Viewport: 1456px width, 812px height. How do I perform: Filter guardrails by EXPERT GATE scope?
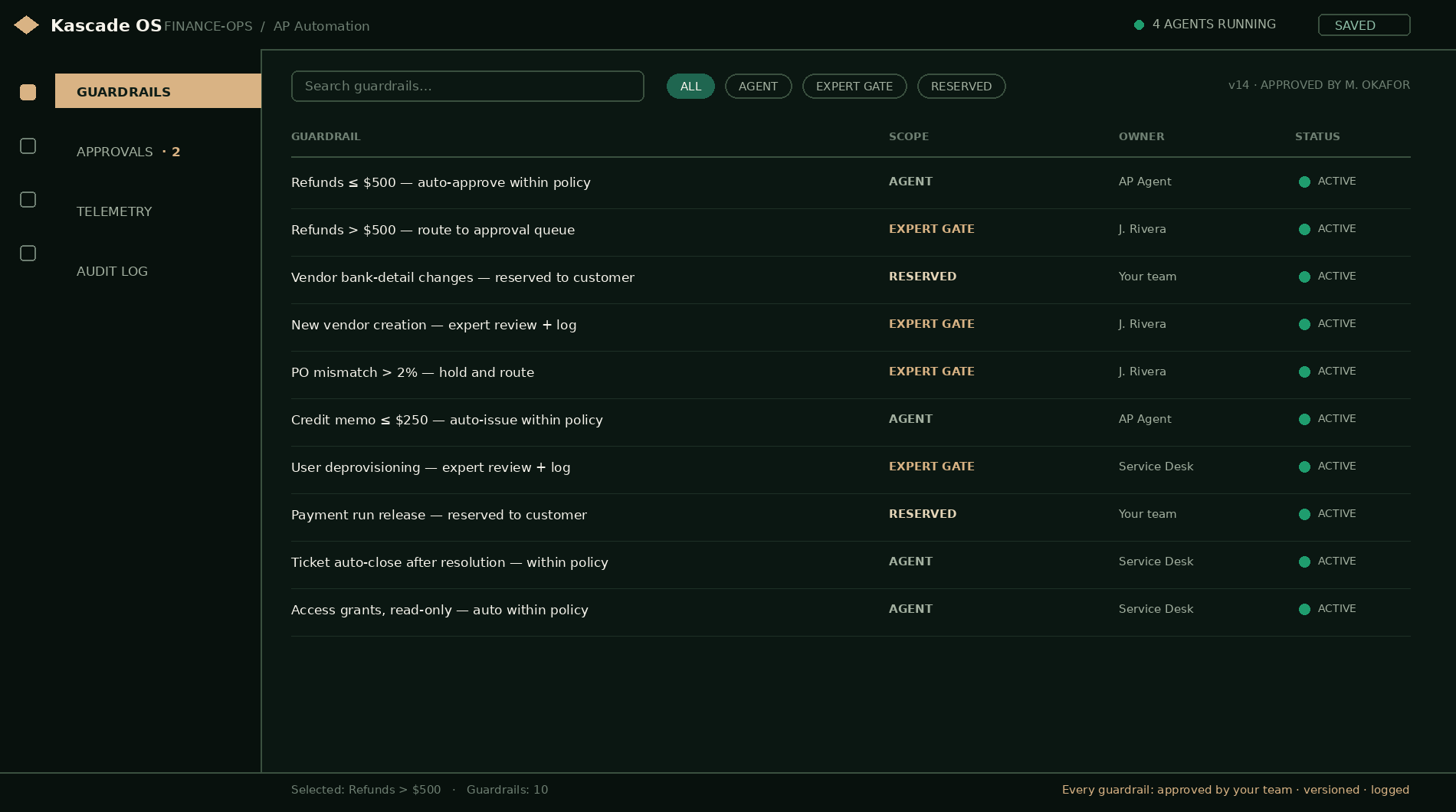click(854, 86)
